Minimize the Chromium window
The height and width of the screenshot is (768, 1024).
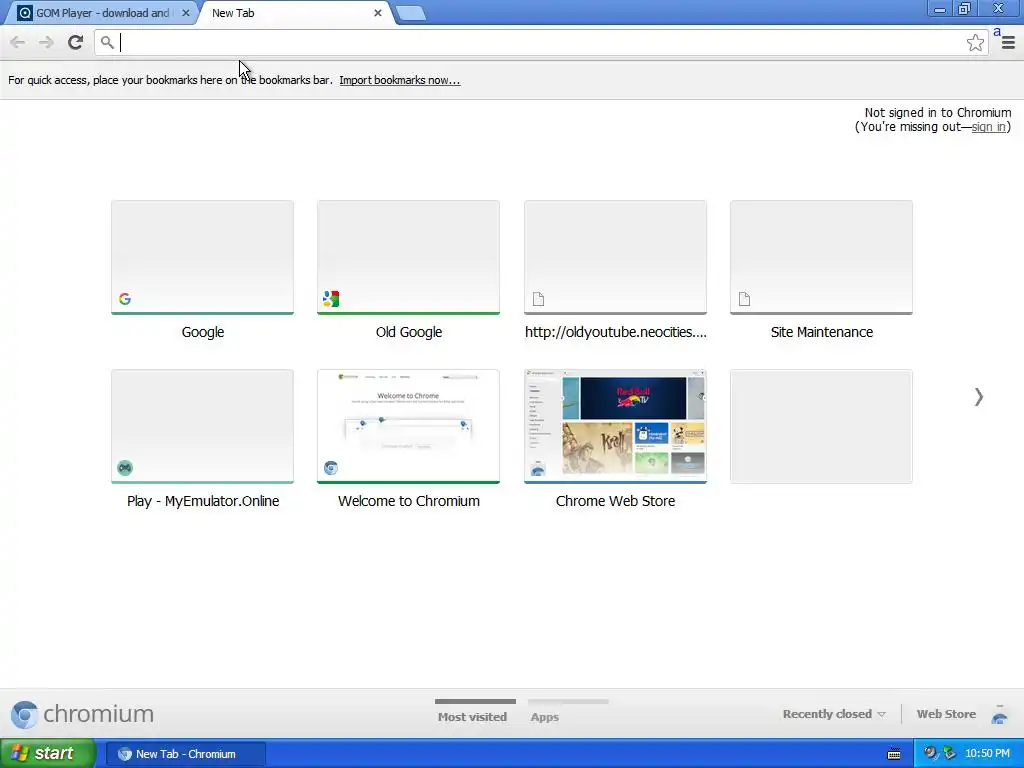pos(939,8)
